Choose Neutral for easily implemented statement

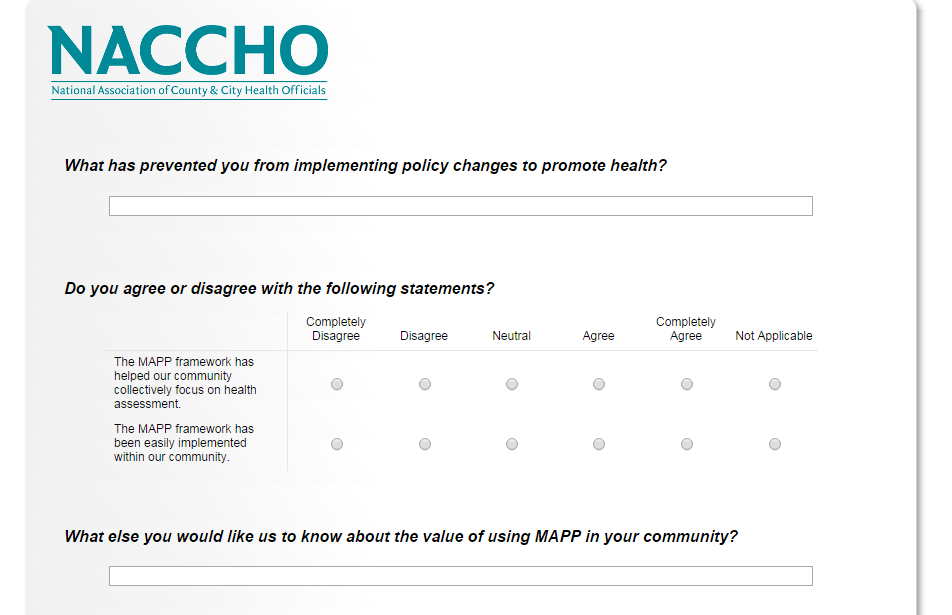(x=512, y=444)
